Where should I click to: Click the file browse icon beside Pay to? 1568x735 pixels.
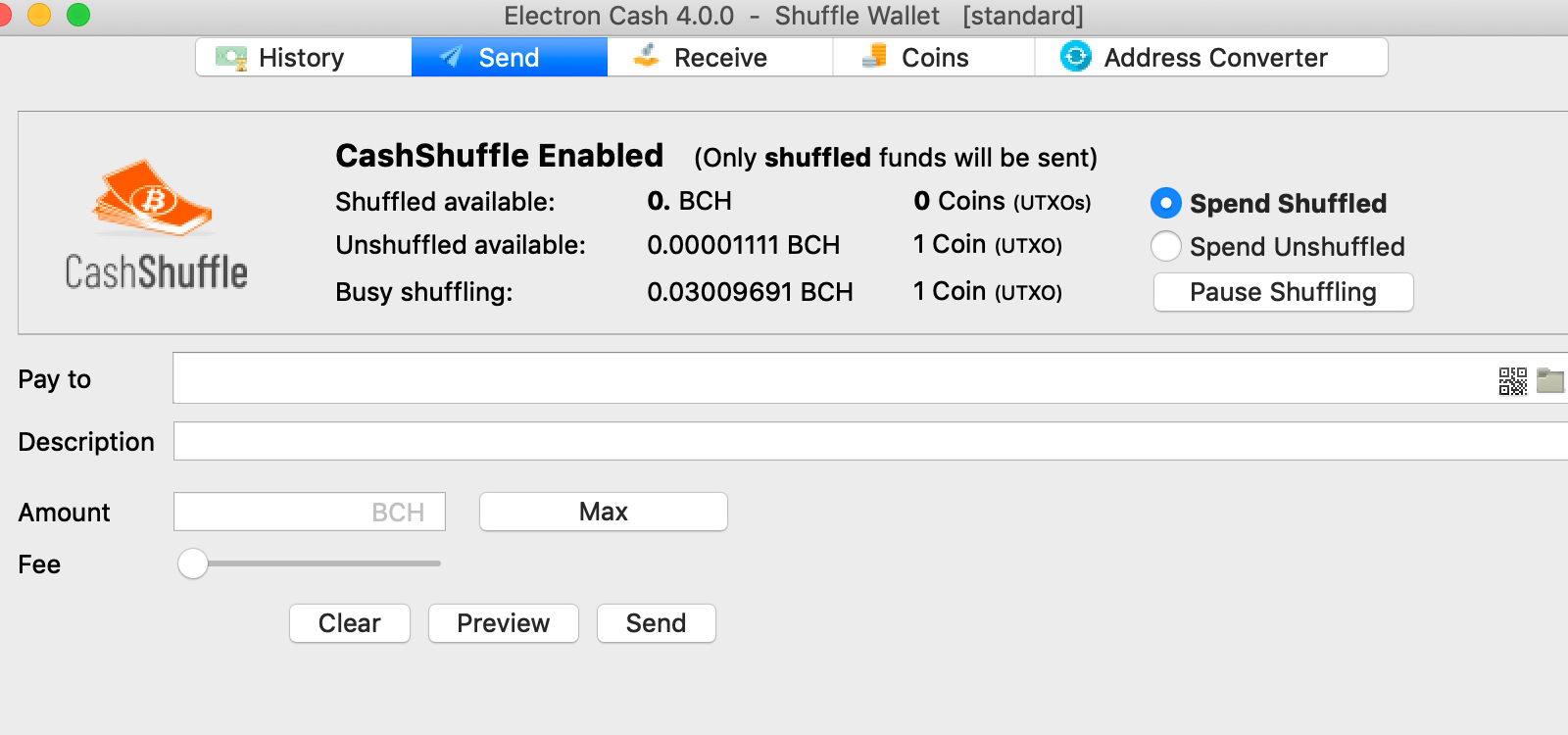coord(1550,381)
